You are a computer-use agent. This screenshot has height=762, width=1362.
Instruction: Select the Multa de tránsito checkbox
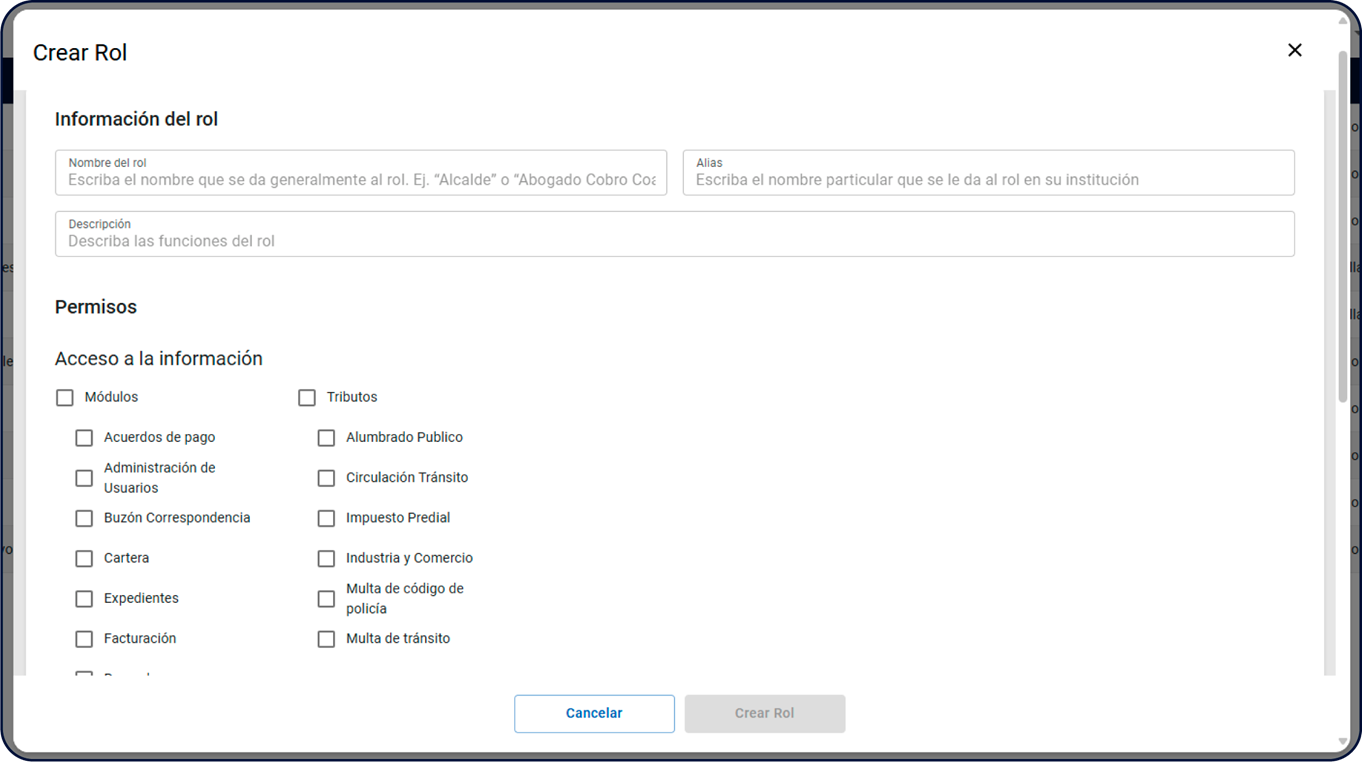click(326, 639)
